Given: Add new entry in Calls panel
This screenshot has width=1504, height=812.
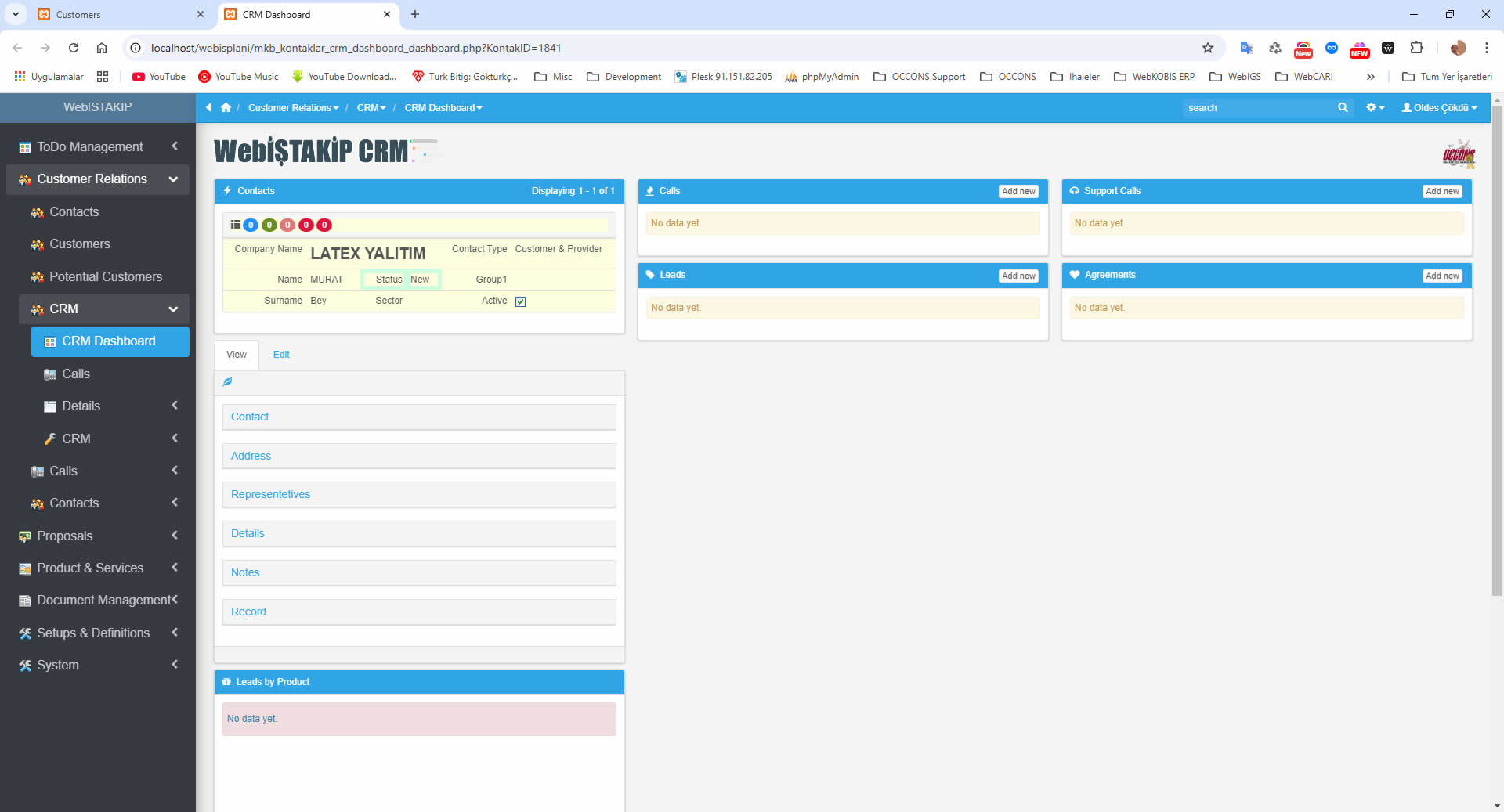Looking at the screenshot, I should pyautogui.click(x=1018, y=191).
